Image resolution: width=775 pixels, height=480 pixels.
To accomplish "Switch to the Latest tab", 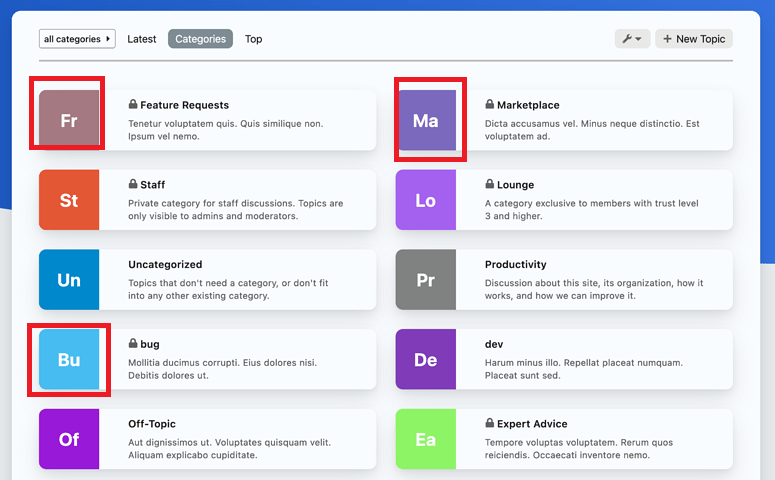I will (142, 39).
